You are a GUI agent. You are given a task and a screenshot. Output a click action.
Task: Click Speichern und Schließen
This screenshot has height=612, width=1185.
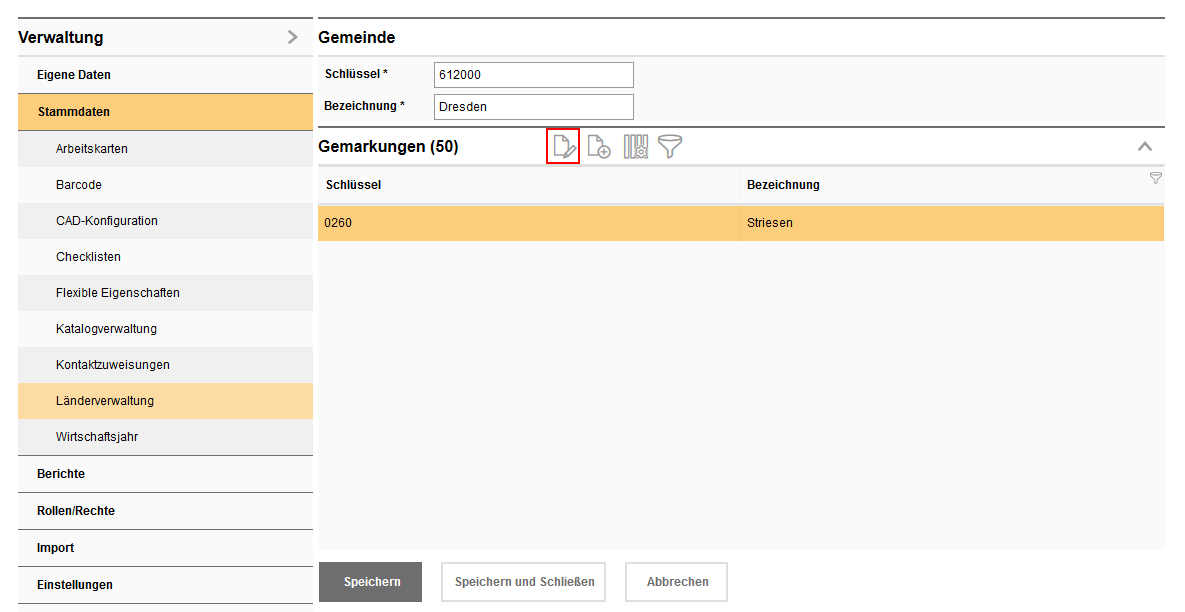(523, 581)
